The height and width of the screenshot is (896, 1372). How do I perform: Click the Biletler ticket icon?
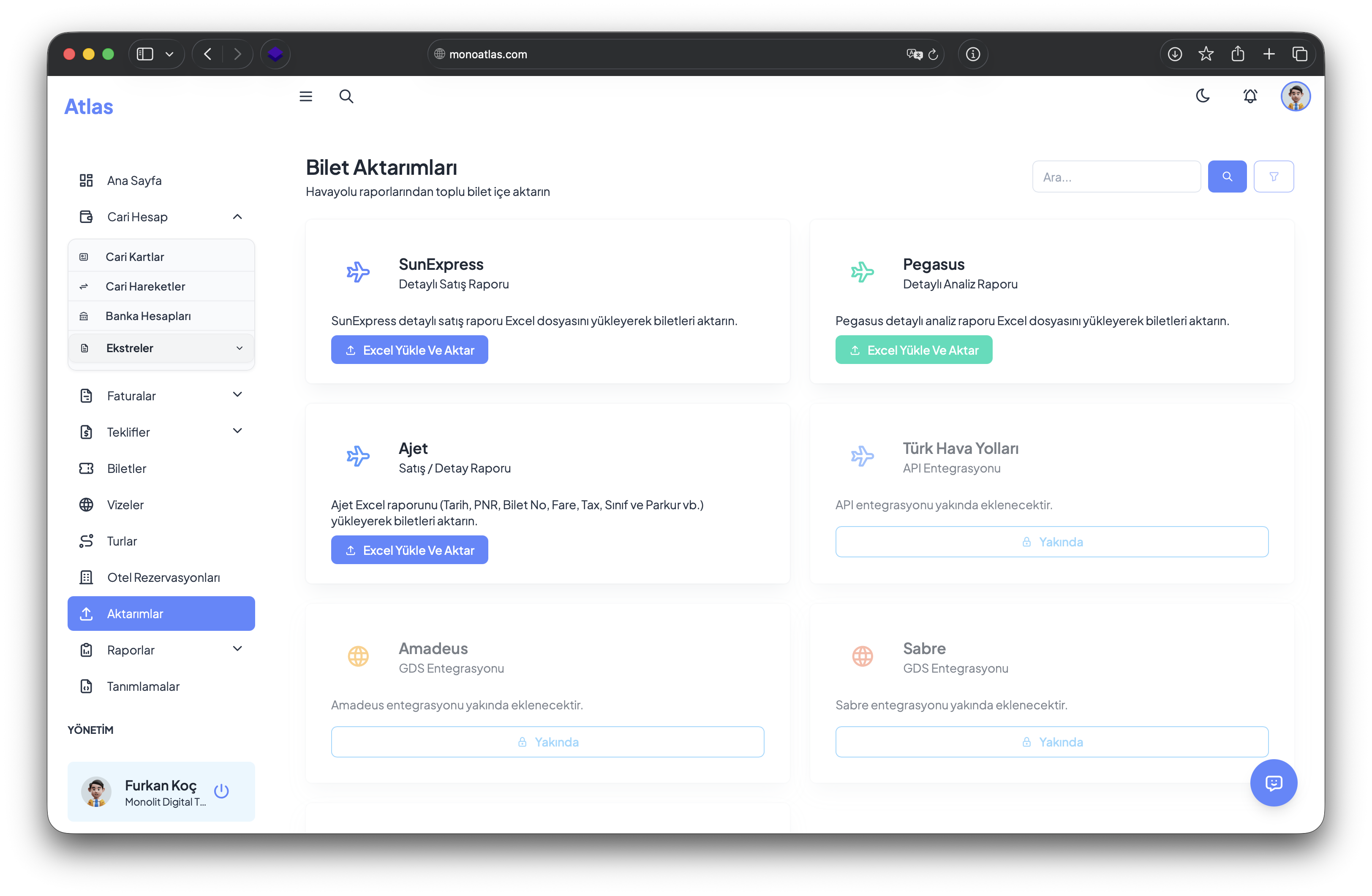point(86,468)
